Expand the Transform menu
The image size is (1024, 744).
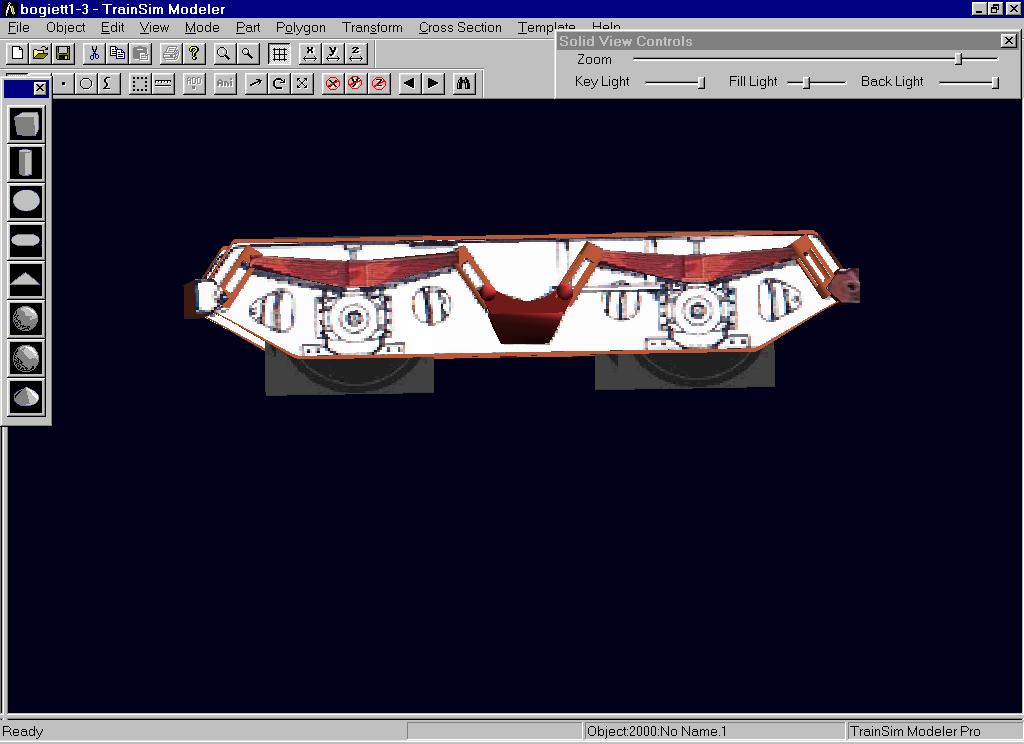tap(372, 27)
